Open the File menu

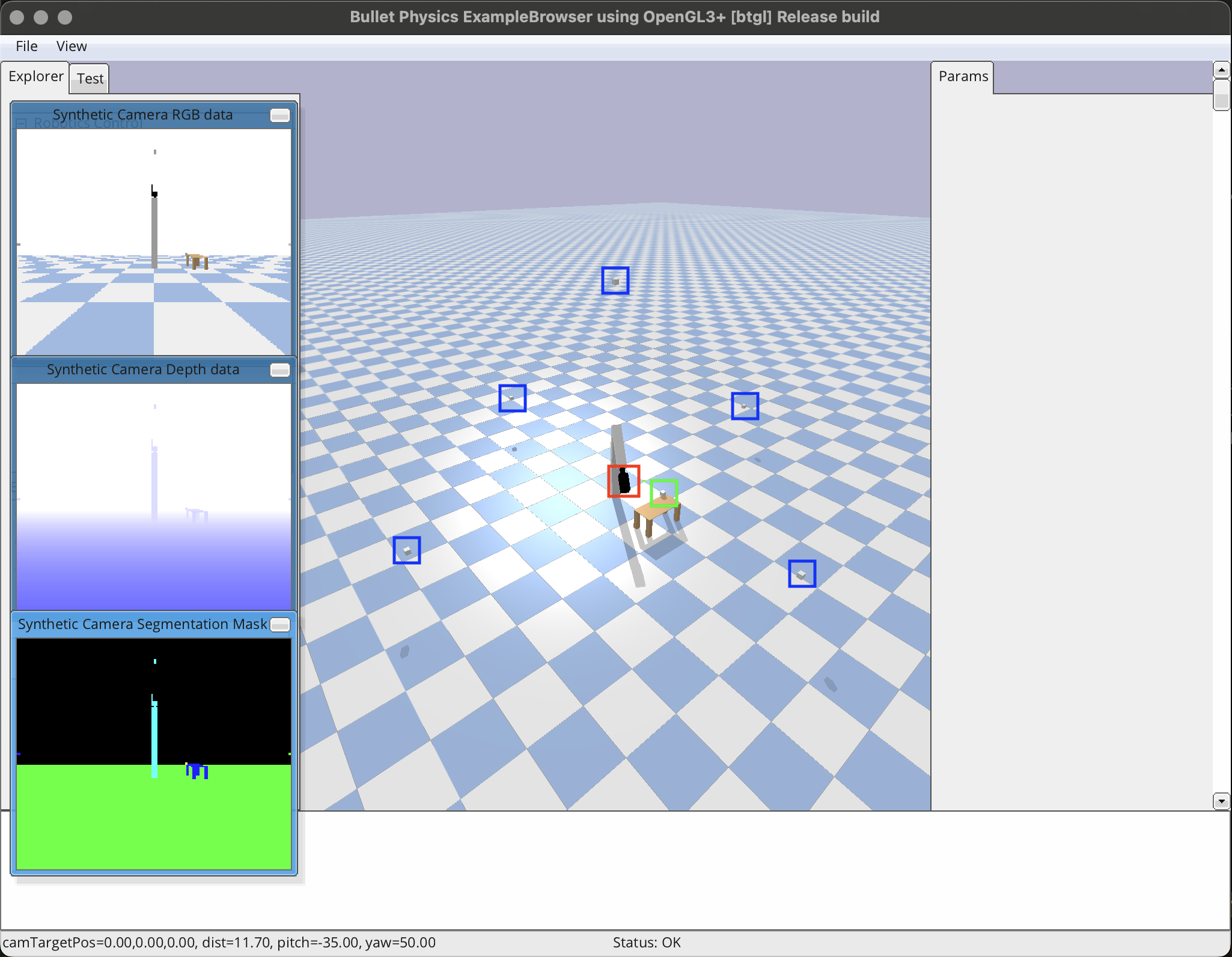[26, 46]
